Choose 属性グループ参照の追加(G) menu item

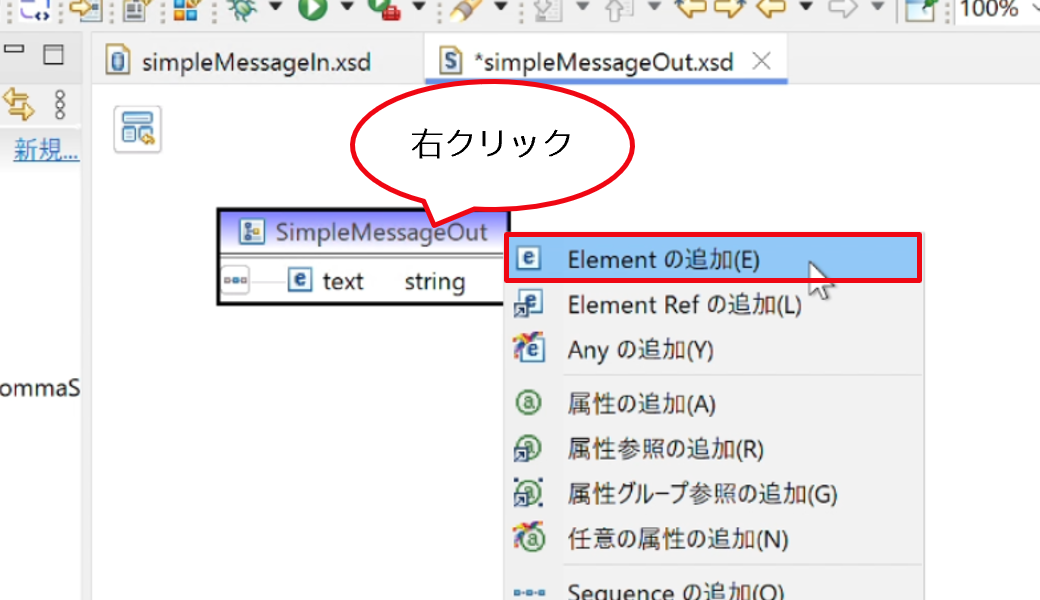point(713,494)
